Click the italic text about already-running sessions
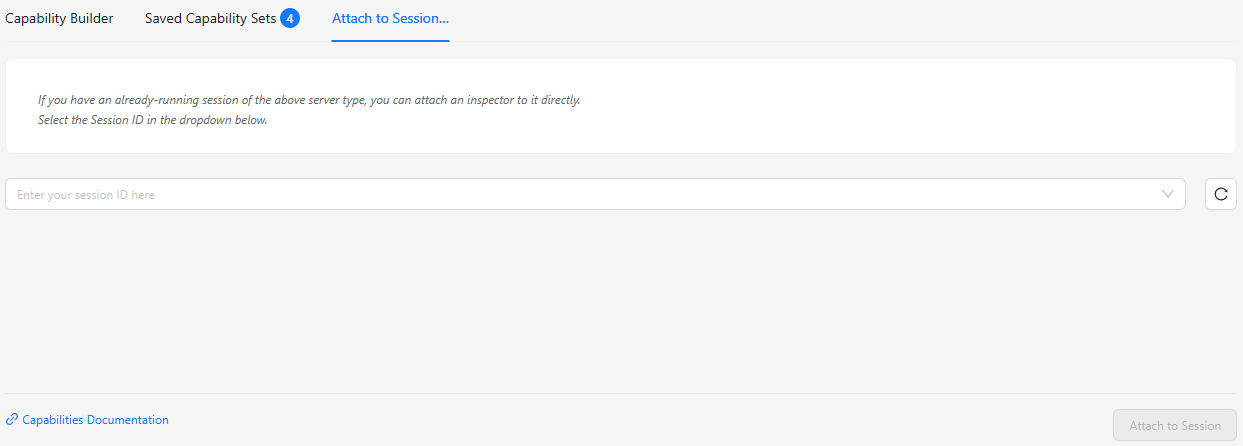Viewport: 1243px width, 446px height. (309, 100)
